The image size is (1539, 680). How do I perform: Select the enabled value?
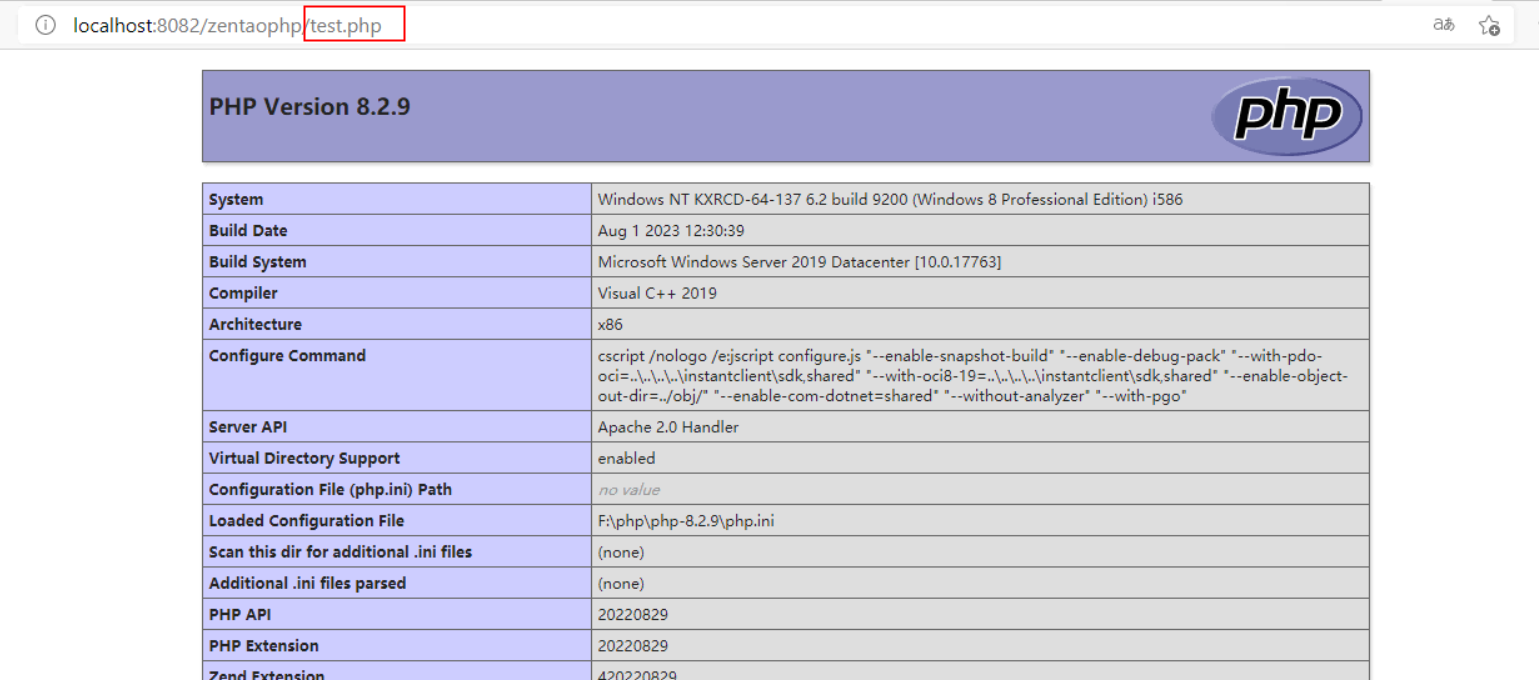tap(626, 458)
